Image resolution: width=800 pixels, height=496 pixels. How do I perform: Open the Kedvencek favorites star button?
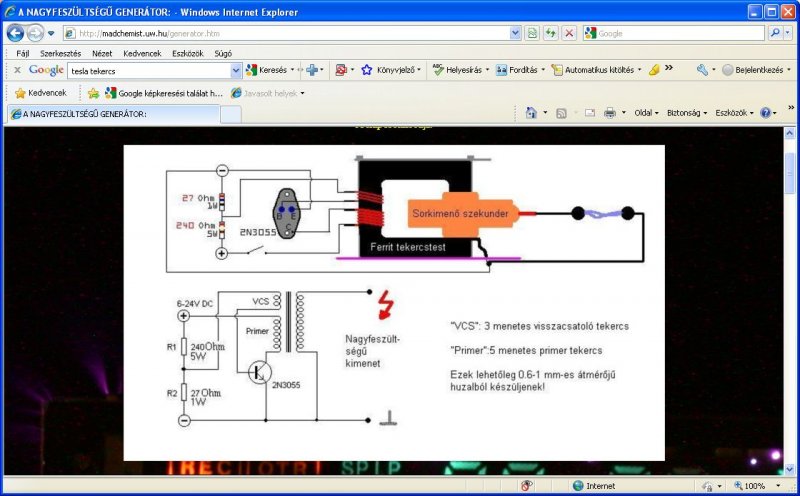41,93
